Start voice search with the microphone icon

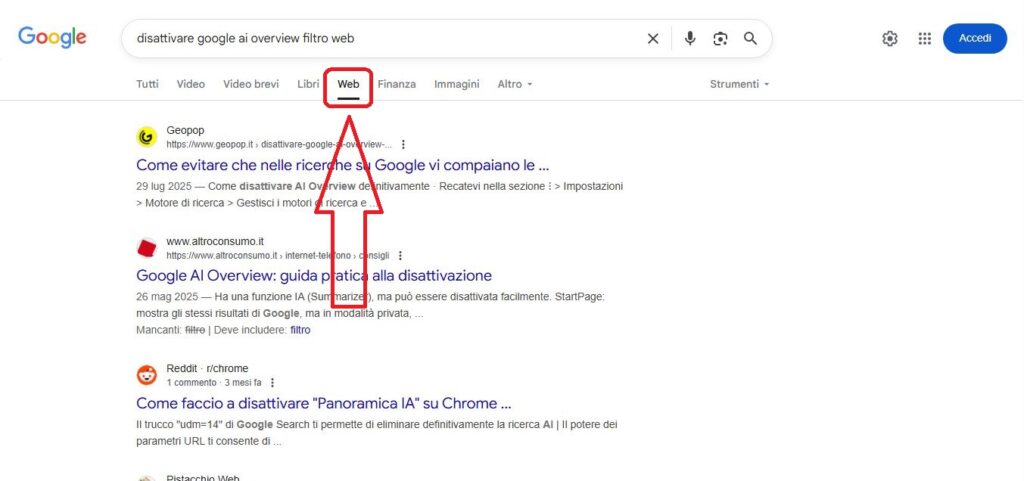point(690,39)
